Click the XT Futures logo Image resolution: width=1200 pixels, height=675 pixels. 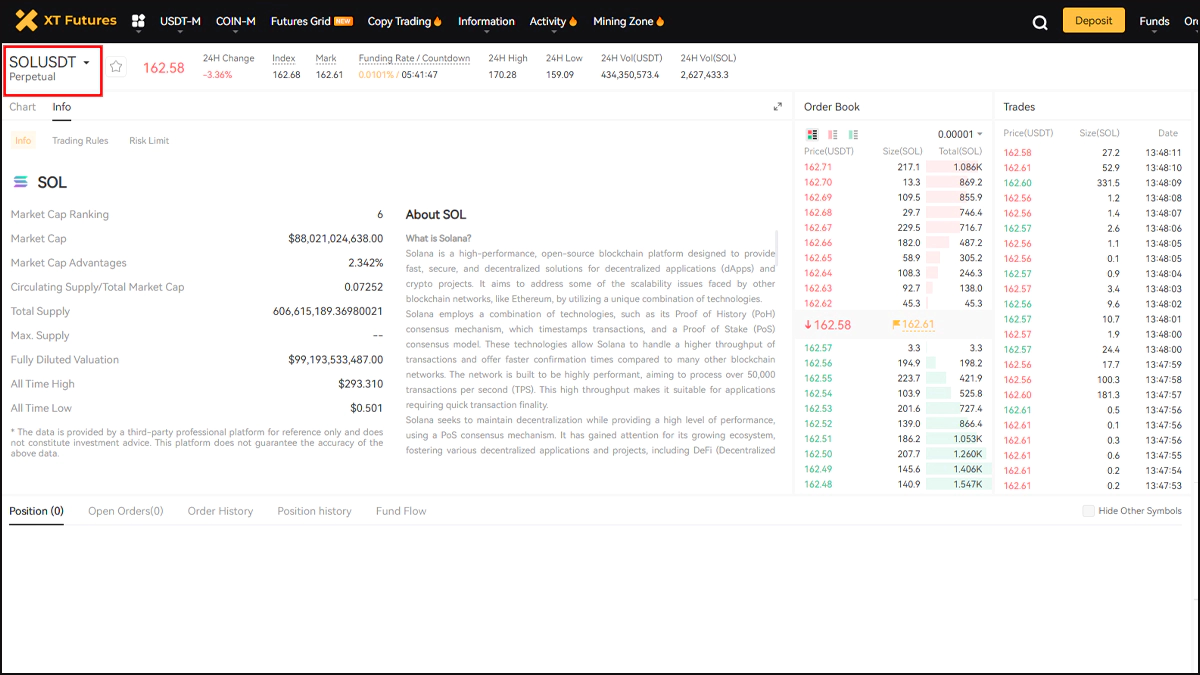point(66,20)
